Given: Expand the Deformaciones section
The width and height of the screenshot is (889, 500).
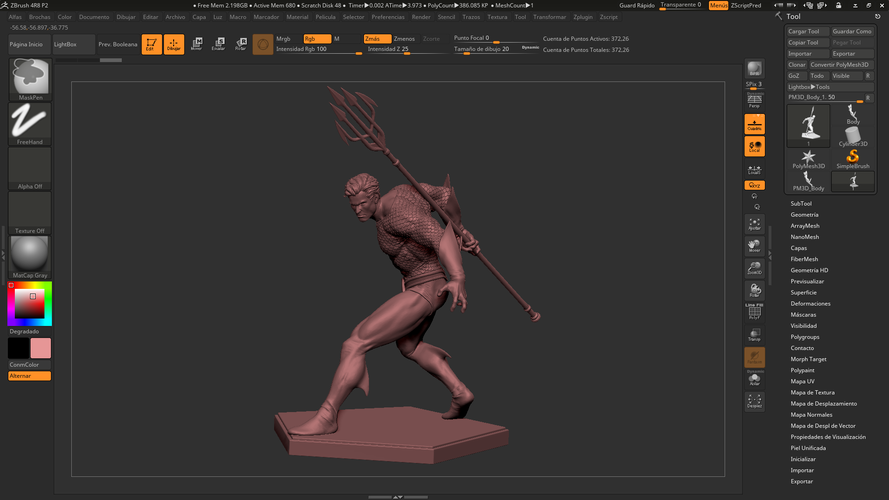Looking at the screenshot, I should click(x=811, y=304).
